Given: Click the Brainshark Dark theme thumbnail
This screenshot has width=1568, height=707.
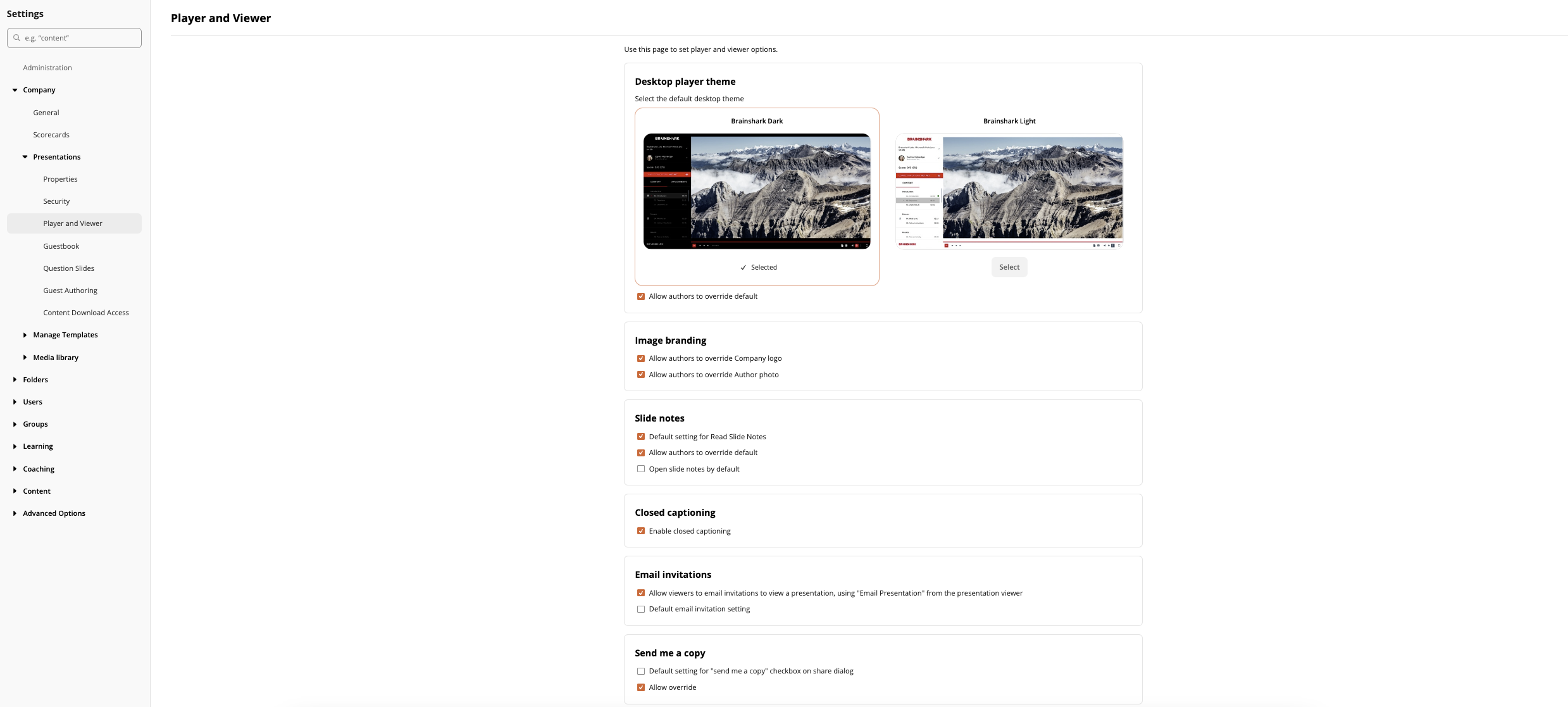Looking at the screenshot, I should click(x=757, y=190).
